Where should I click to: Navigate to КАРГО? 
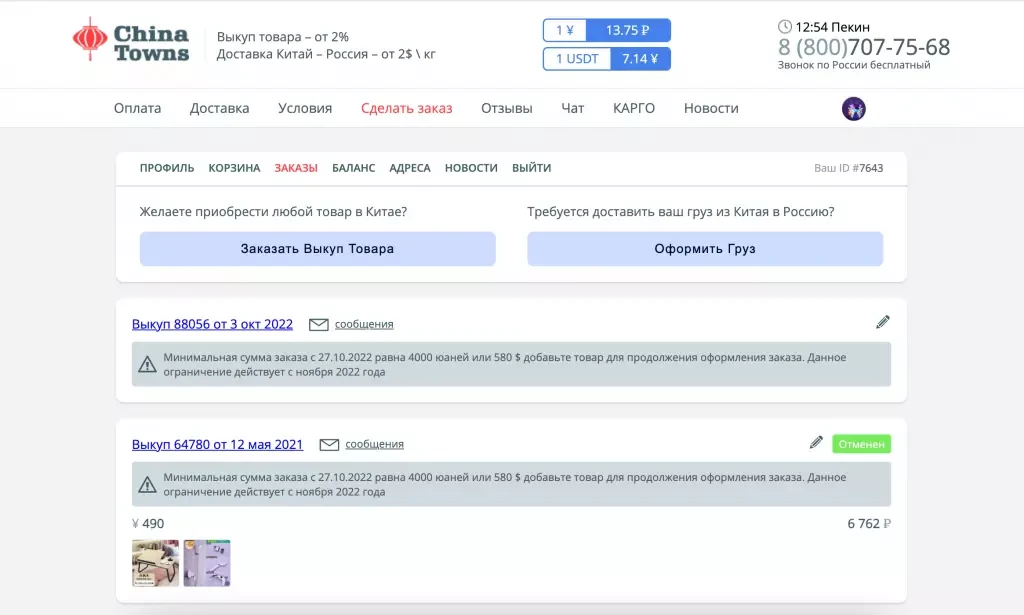tap(633, 108)
